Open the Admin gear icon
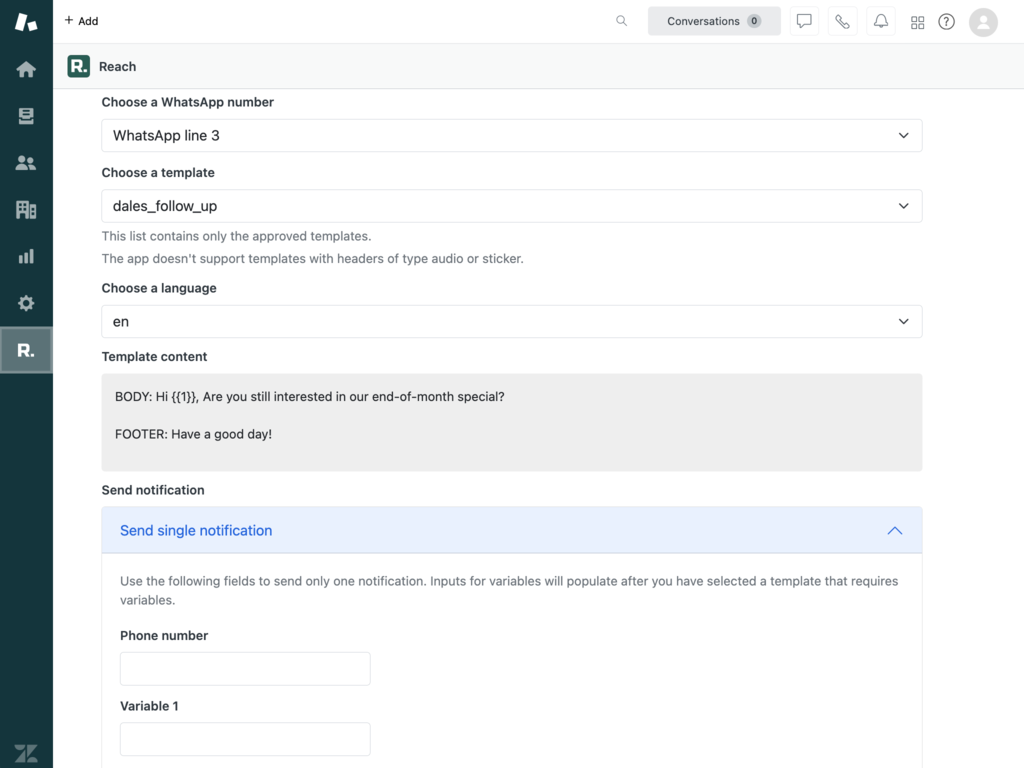 pyautogui.click(x=26, y=303)
